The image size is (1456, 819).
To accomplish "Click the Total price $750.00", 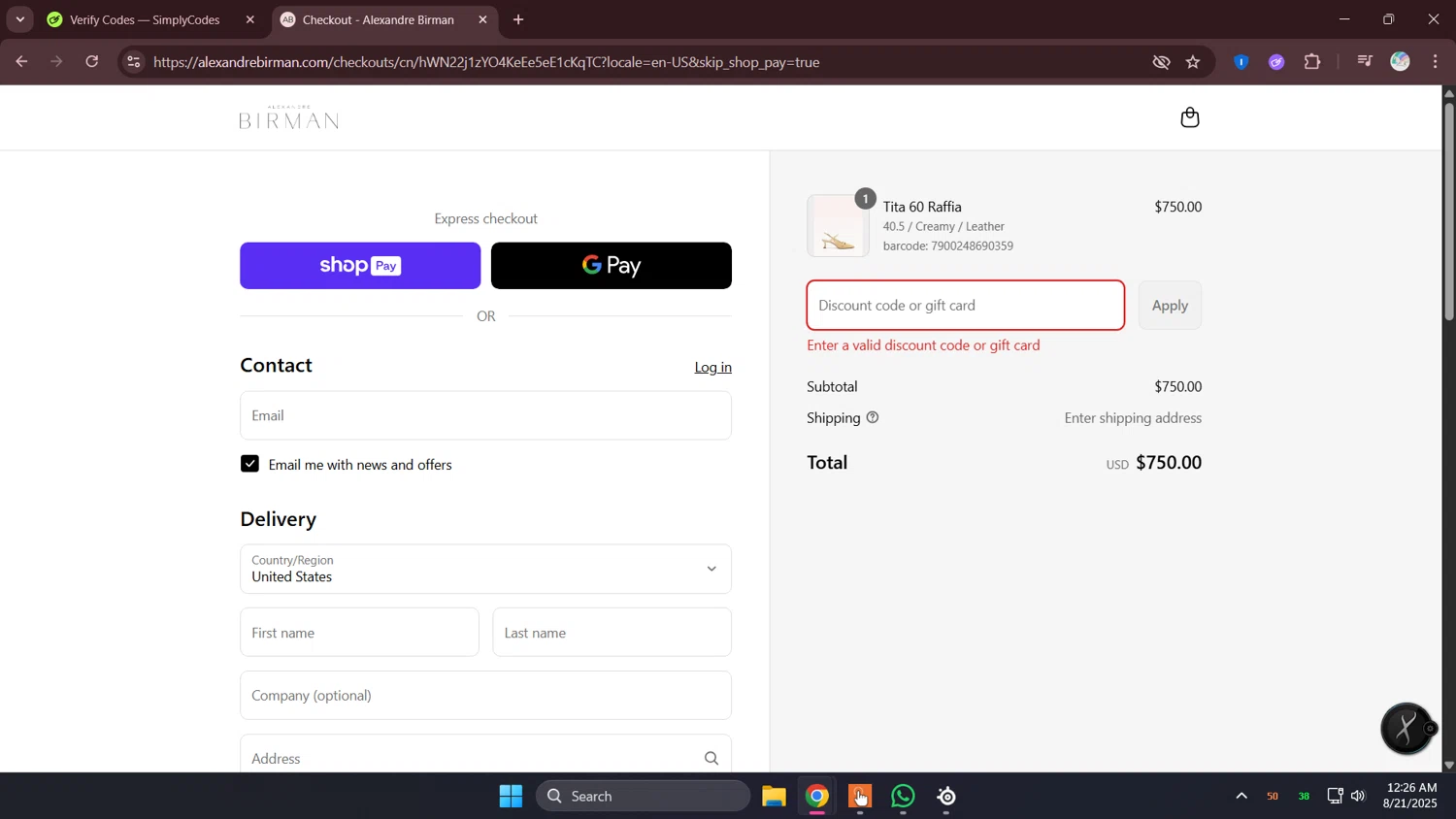I will click(1169, 463).
